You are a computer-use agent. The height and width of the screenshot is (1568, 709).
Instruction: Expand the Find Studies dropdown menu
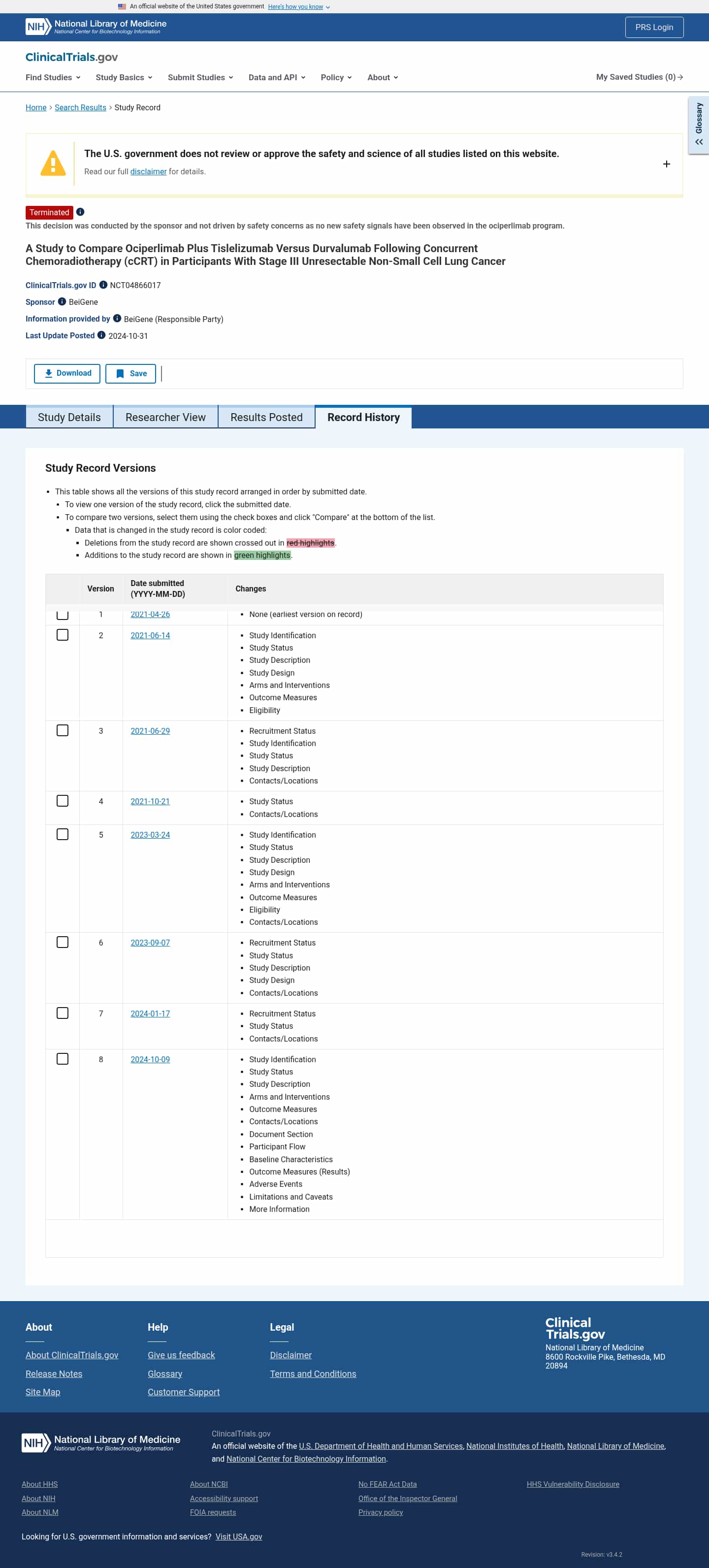click(x=52, y=77)
